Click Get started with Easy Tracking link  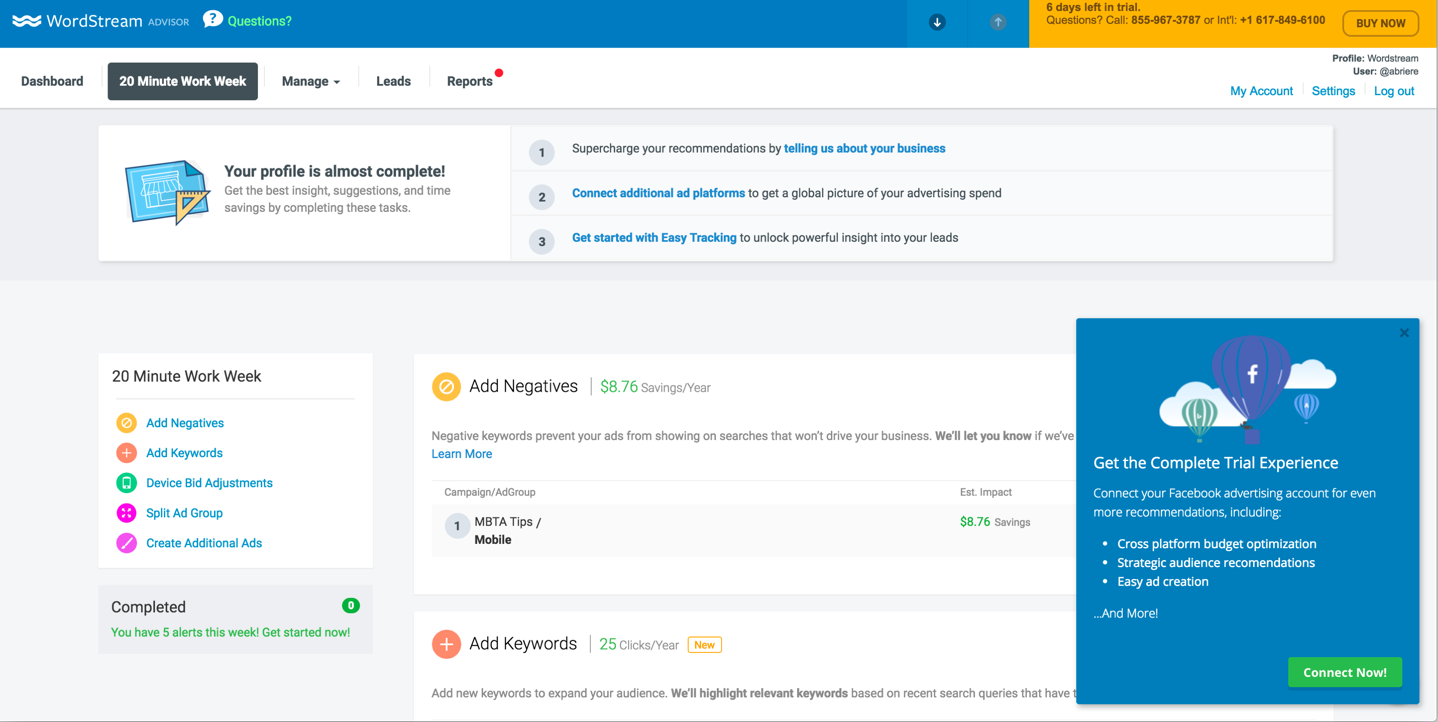tap(654, 238)
